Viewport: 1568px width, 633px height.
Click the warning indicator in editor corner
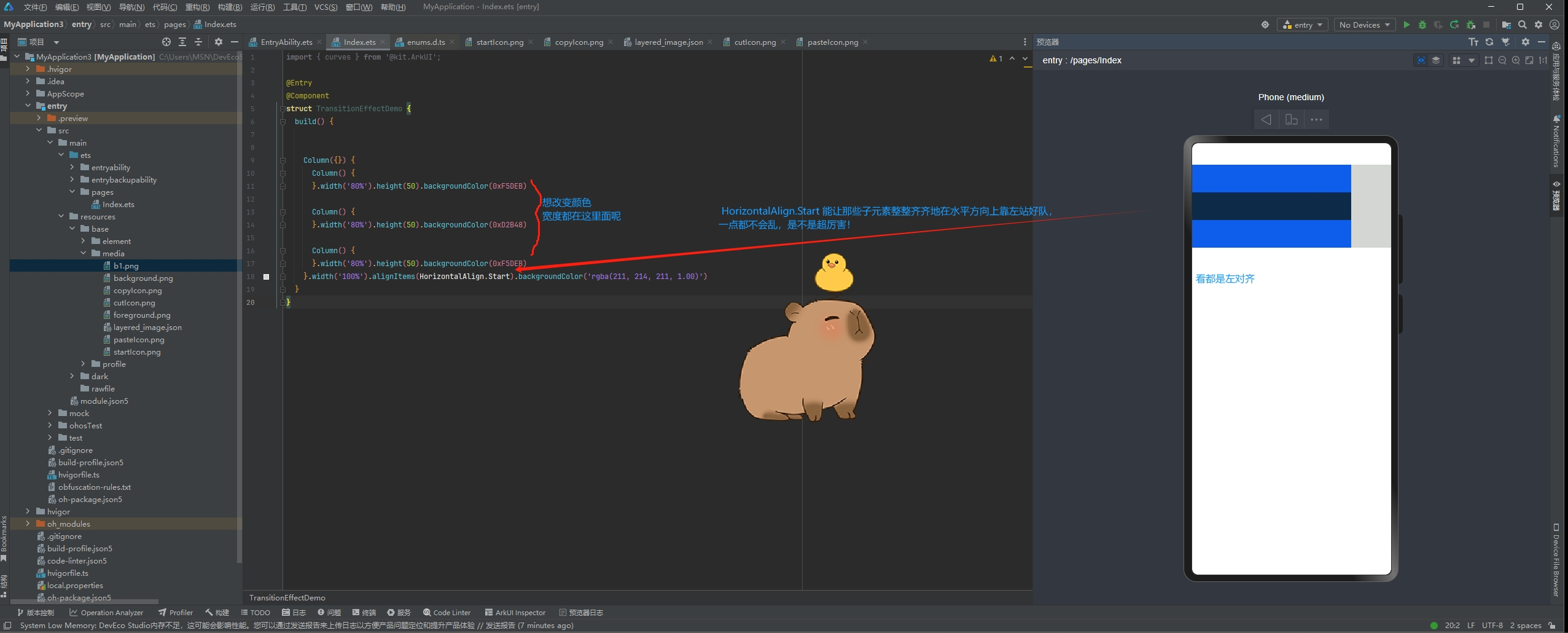[996, 58]
